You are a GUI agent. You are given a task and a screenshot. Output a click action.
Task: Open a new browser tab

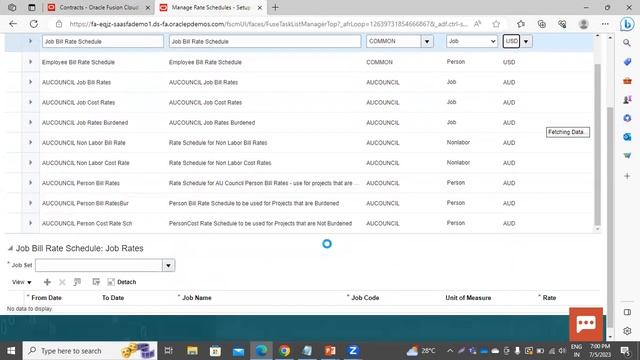coord(275,7)
